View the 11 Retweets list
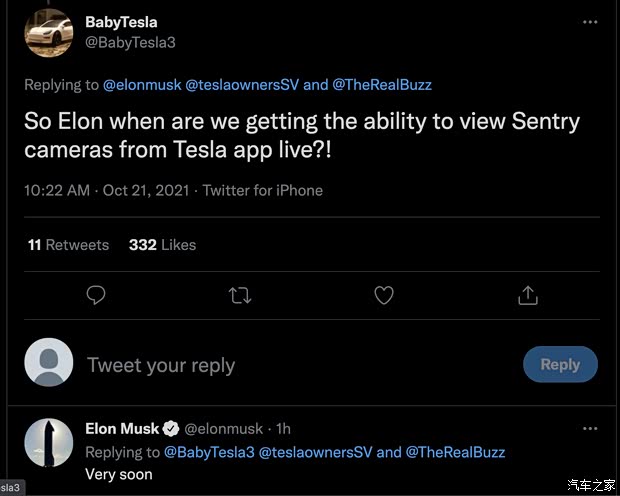Image resolution: width=620 pixels, height=496 pixels. [68, 245]
